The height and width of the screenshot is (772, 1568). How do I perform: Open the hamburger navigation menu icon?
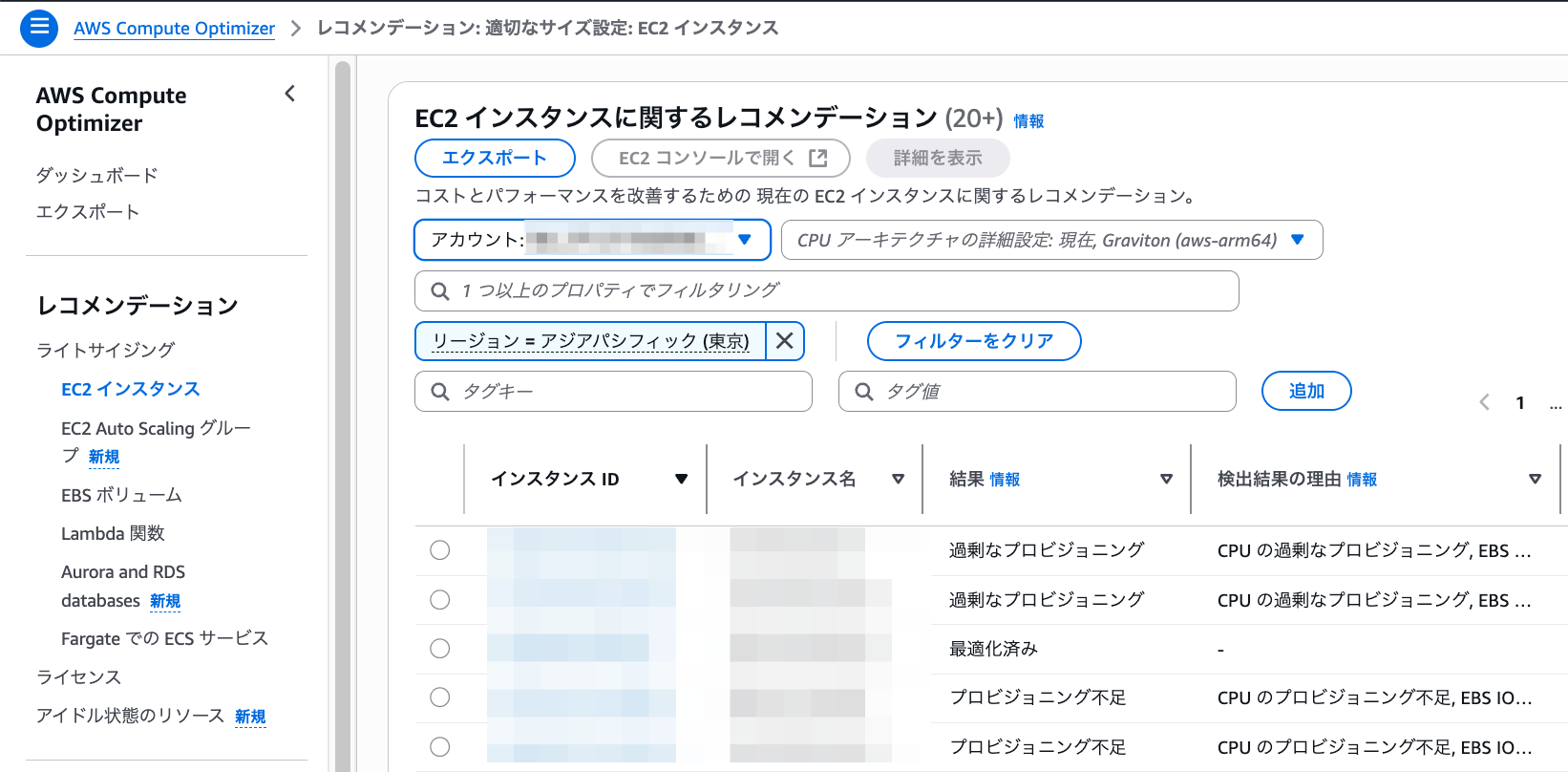pos(39,28)
